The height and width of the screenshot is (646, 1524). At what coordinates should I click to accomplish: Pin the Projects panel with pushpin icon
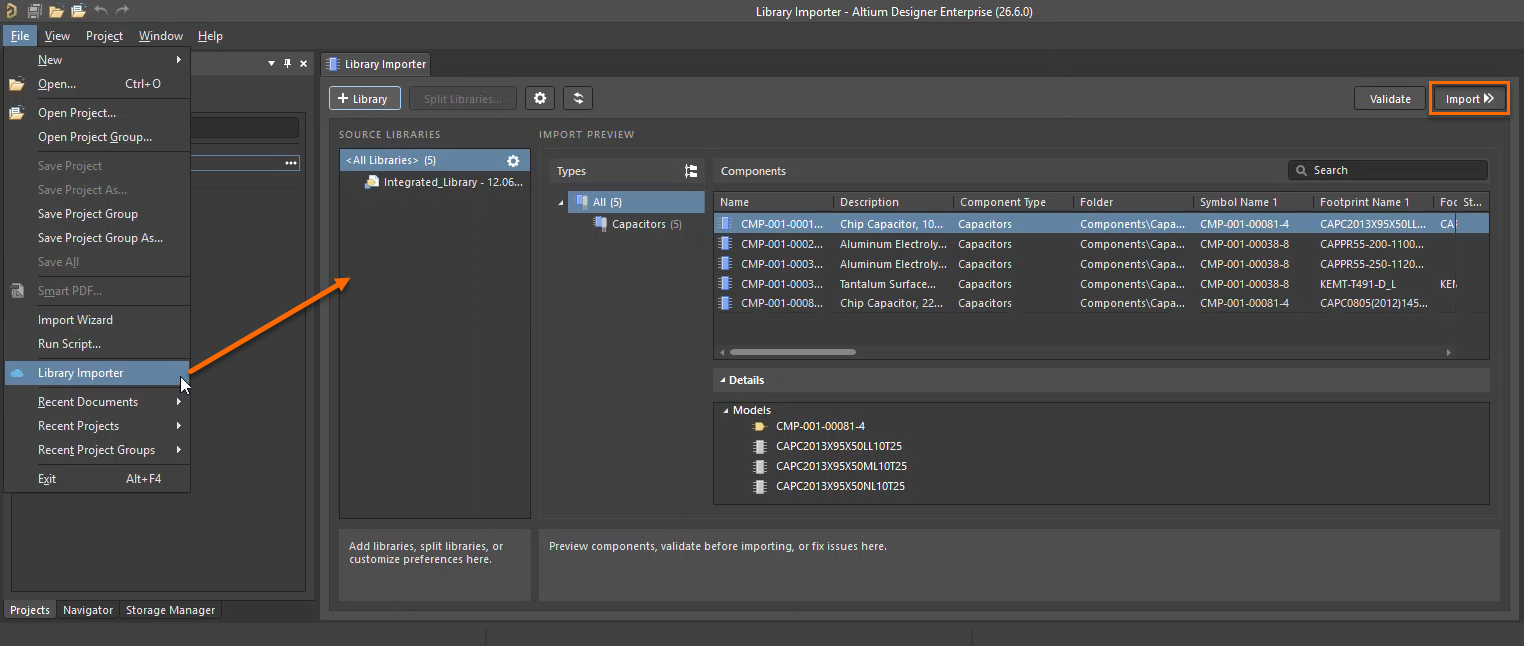pyautogui.click(x=288, y=63)
